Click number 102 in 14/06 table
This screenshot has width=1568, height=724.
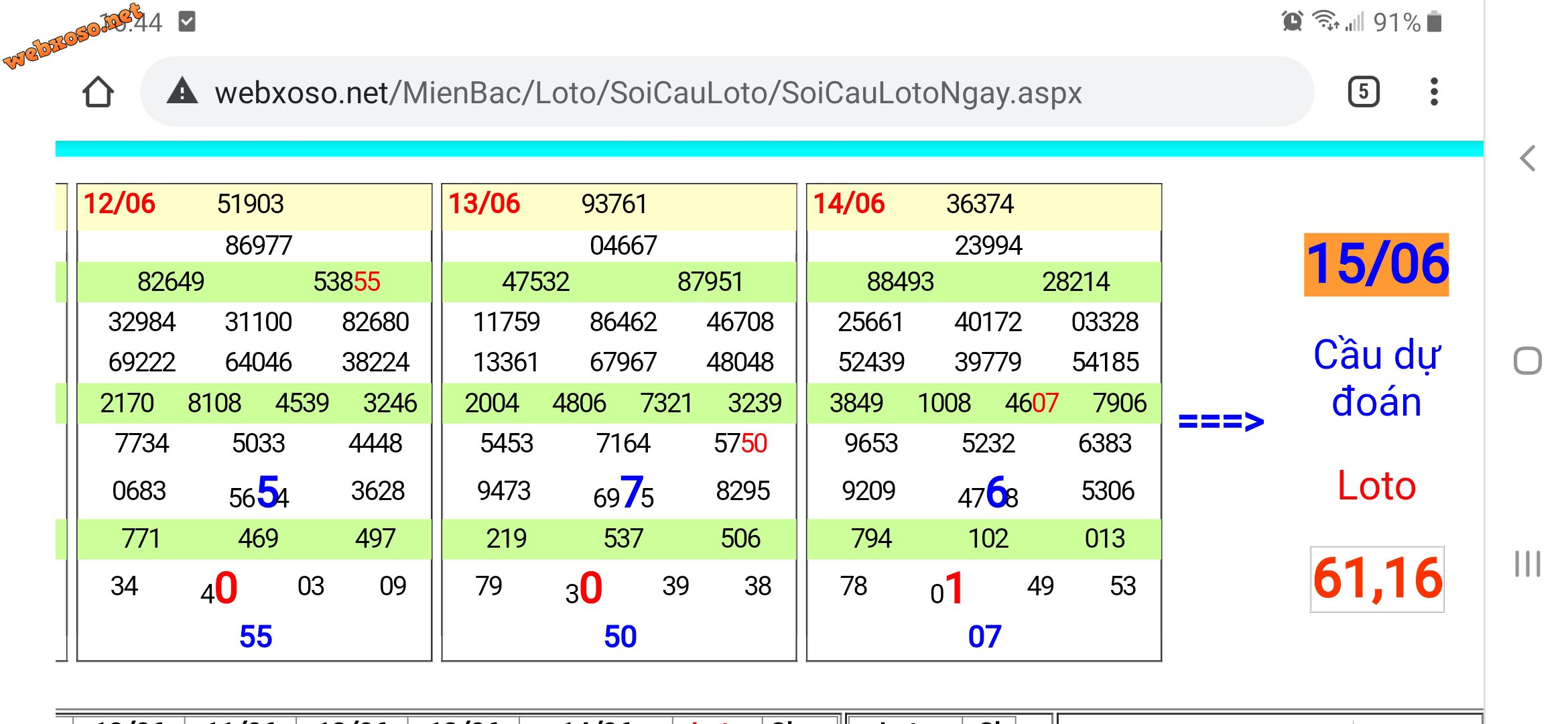[x=988, y=538]
